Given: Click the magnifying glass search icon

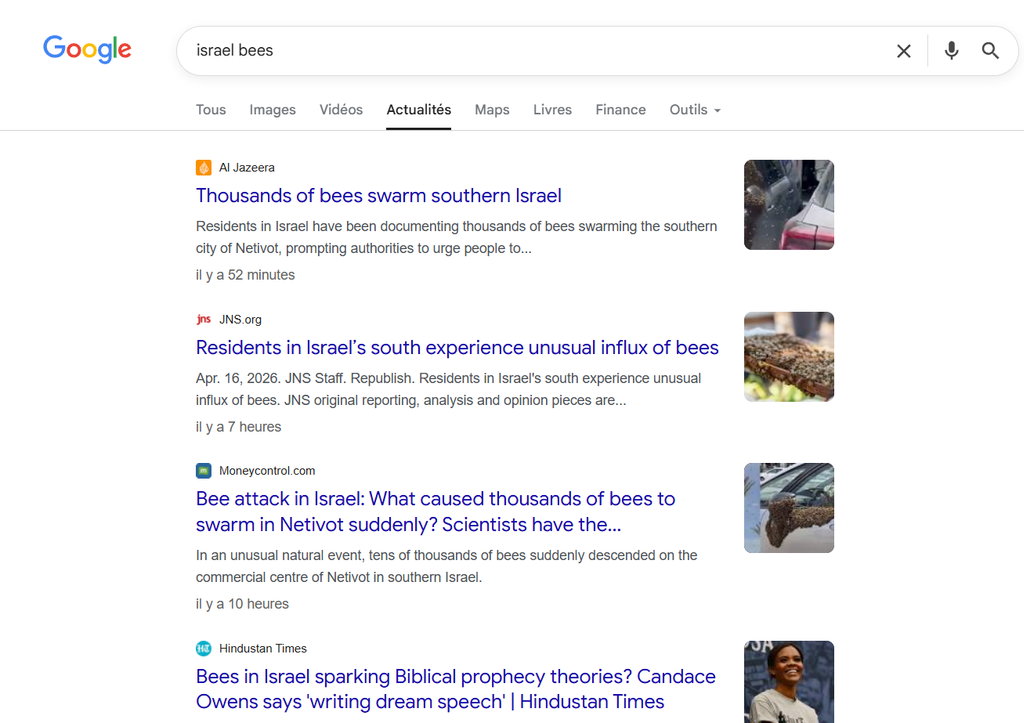Looking at the screenshot, I should tap(990, 51).
